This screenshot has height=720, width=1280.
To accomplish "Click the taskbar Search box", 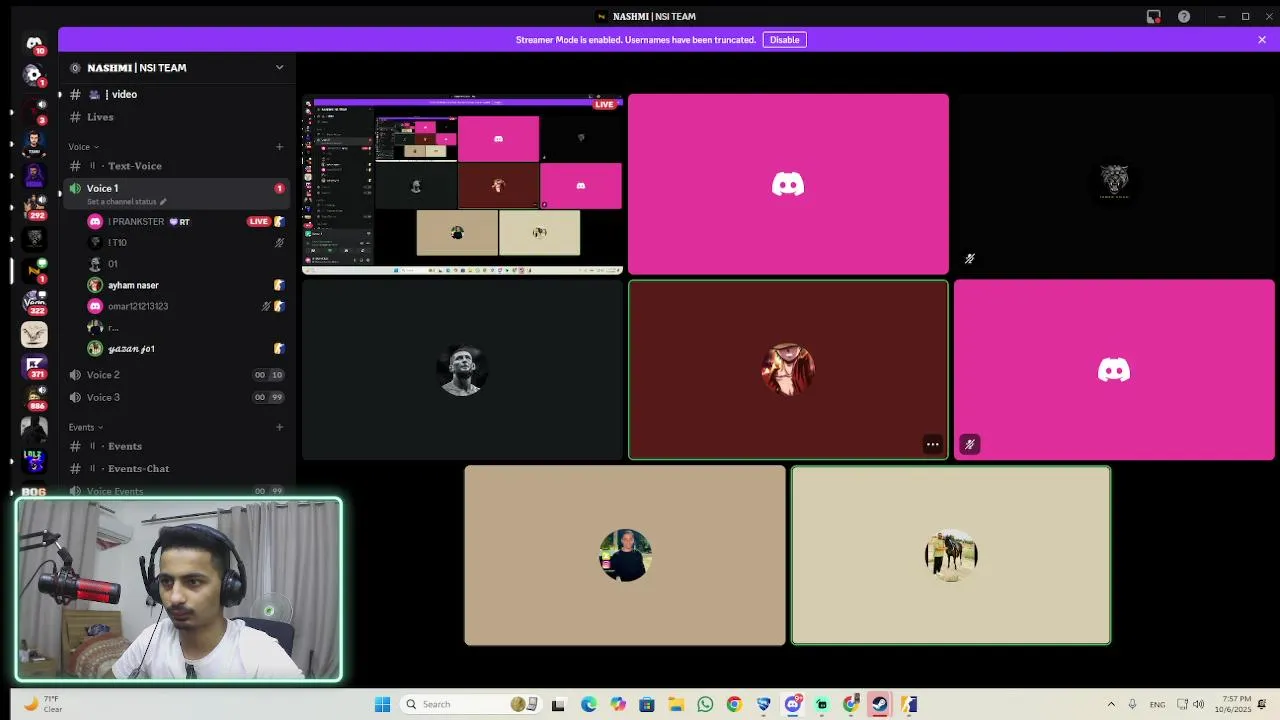I will [x=471, y=704].
